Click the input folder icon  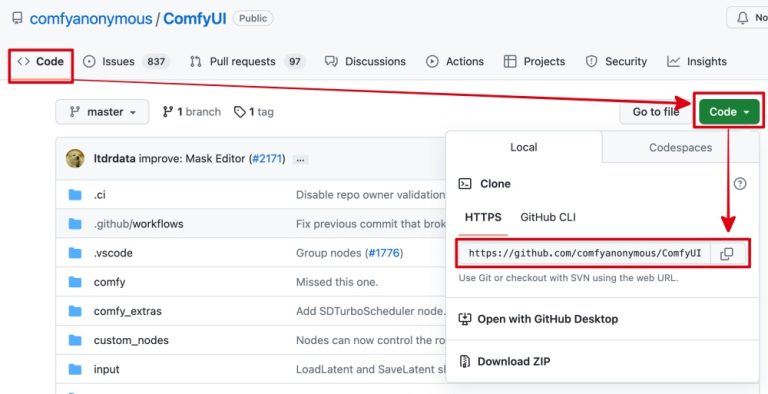click(75, 369)
